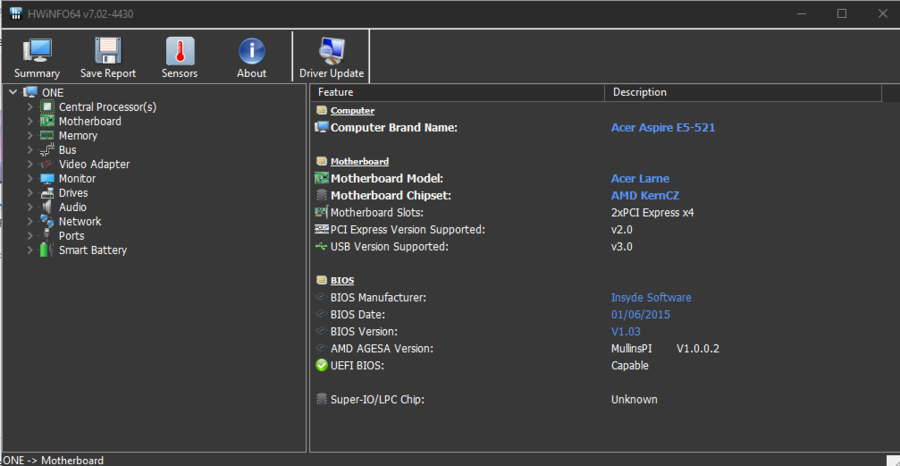Expand the Central Processor(s) node arrow
The height and width of the screenshot is (466, 900).
[30, 107]
